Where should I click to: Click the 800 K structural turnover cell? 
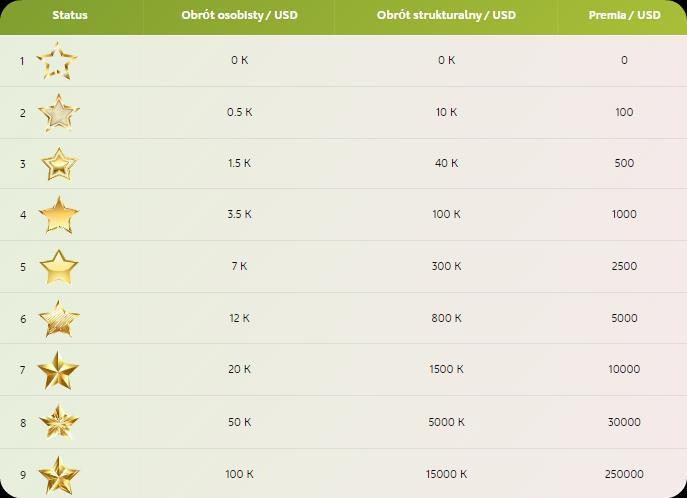point(446,318)
